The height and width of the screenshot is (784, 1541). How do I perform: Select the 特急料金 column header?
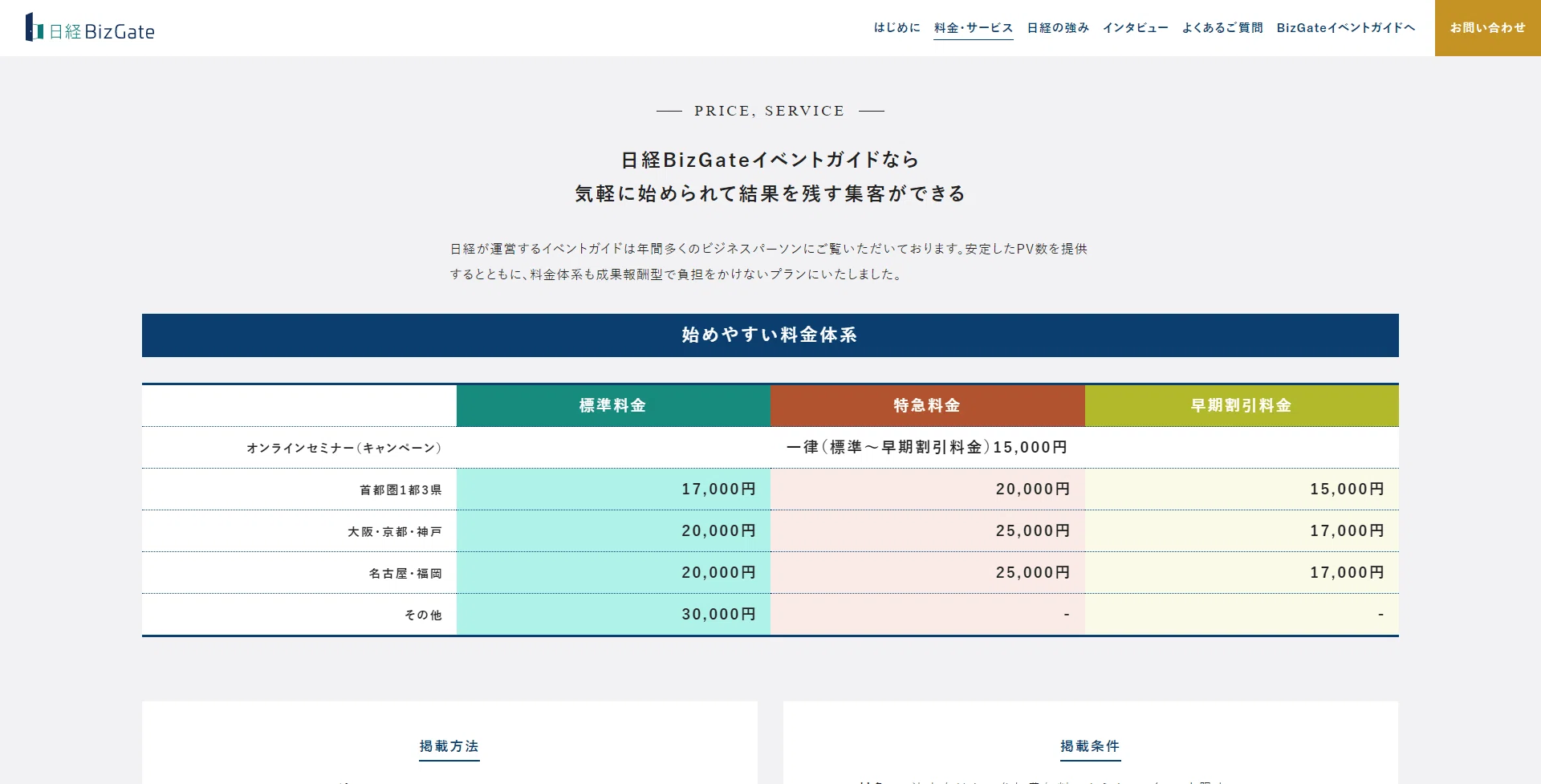pos(928,406)
